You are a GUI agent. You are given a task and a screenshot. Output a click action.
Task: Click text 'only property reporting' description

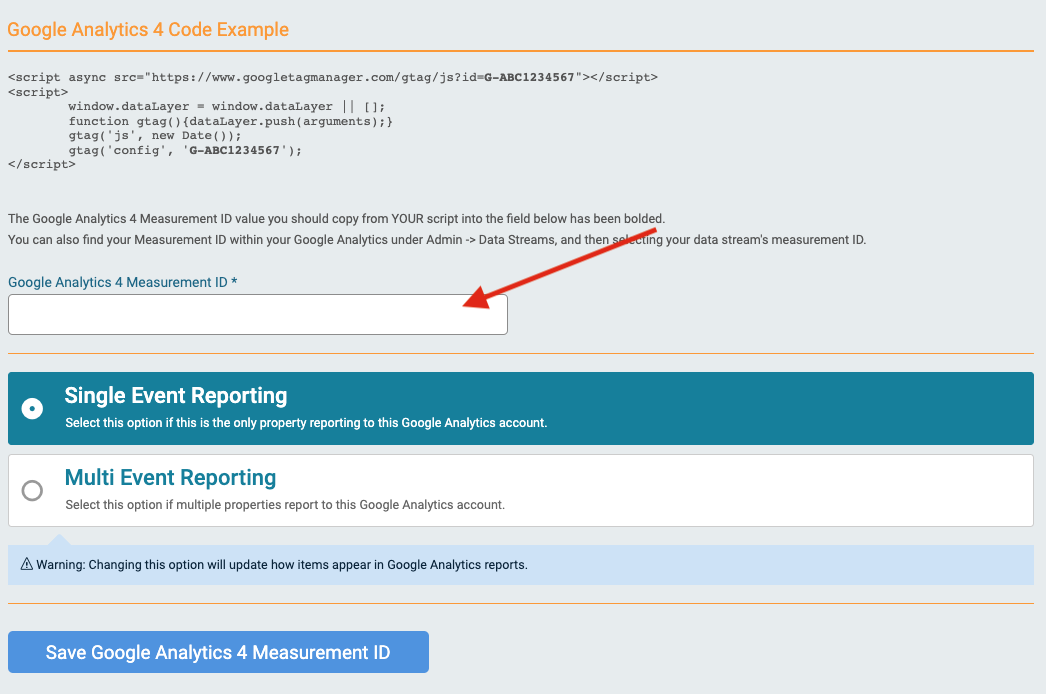[306, 422]
